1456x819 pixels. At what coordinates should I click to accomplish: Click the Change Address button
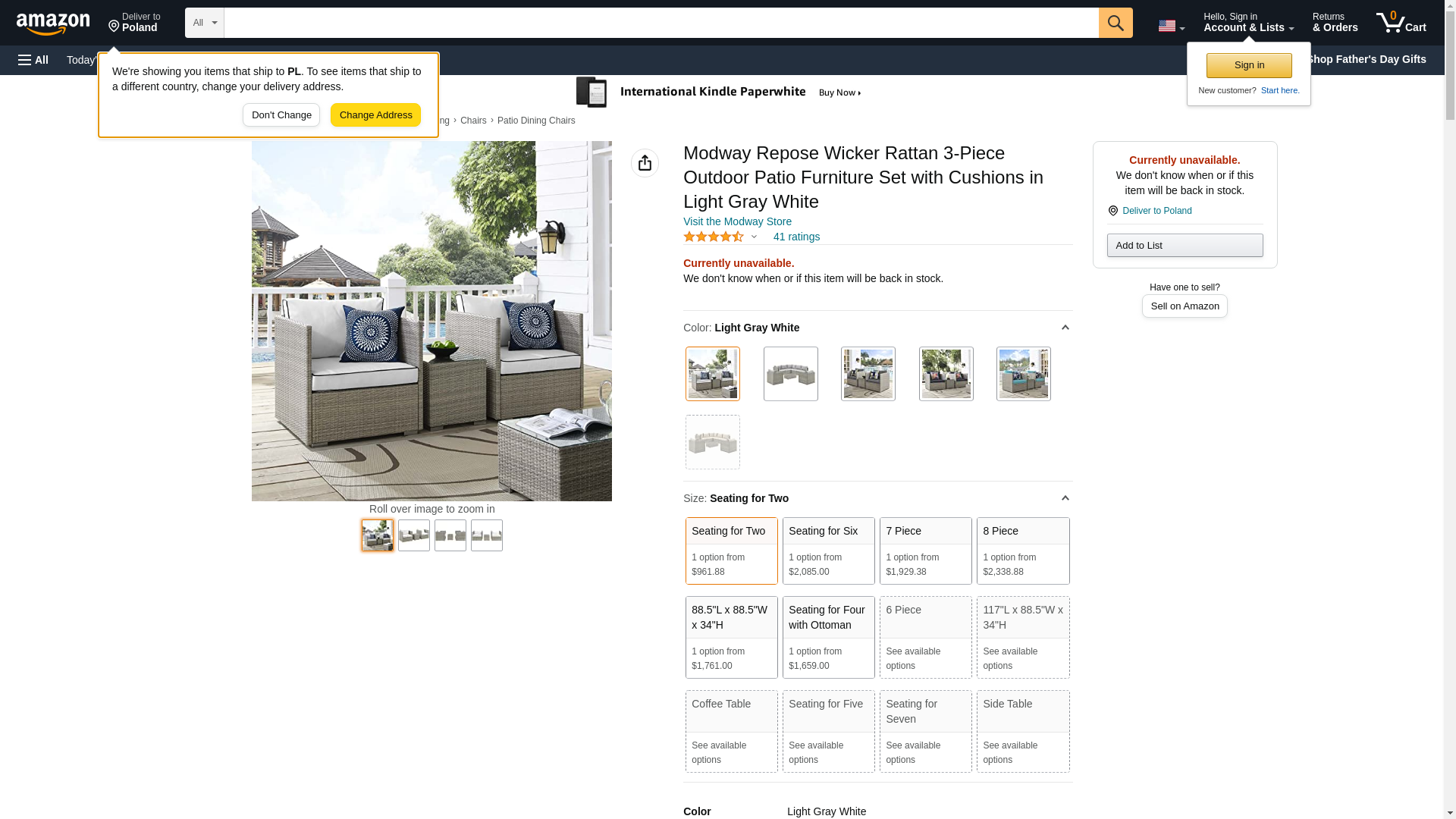[375, 115]
